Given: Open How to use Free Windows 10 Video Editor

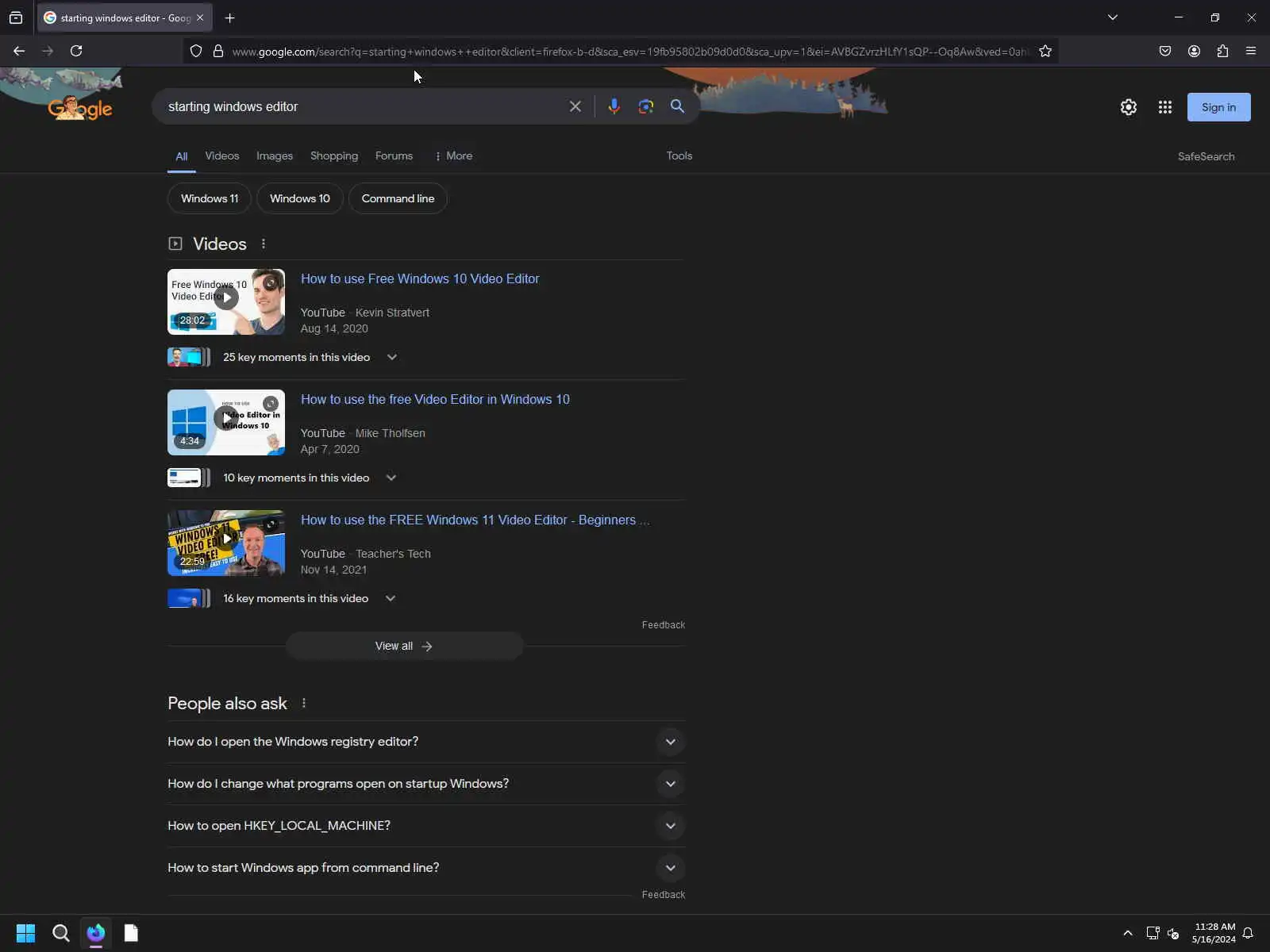Looking at the screenshot, I should [x=420, y=278].
